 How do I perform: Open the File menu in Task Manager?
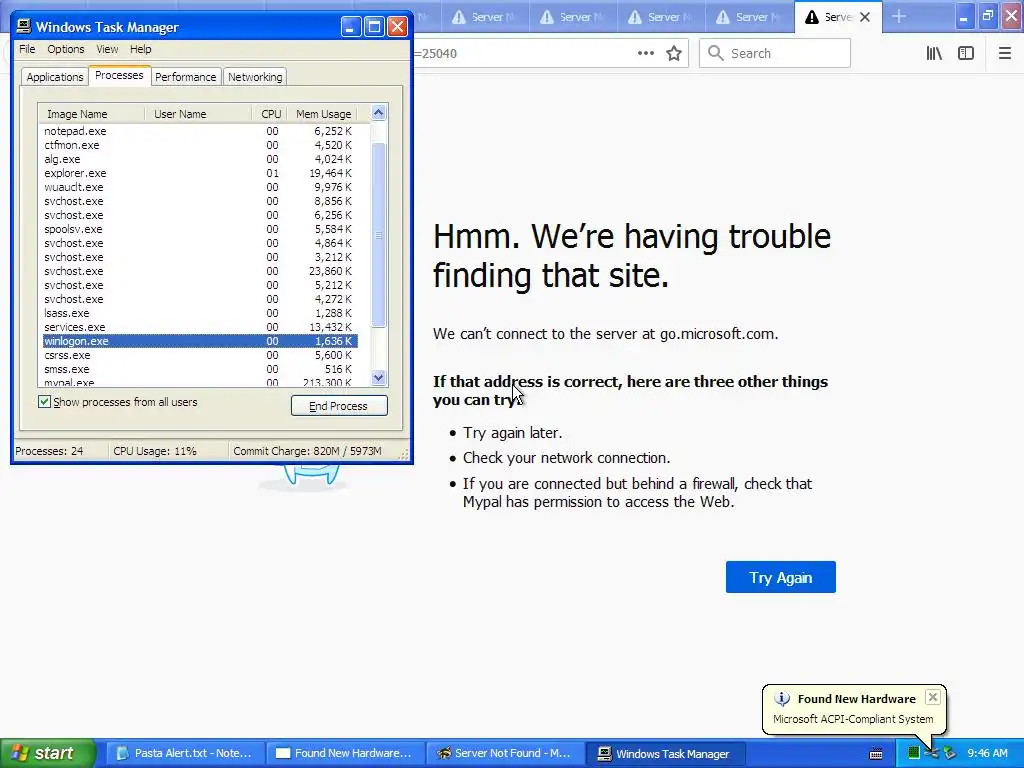(x=27, y=49)
